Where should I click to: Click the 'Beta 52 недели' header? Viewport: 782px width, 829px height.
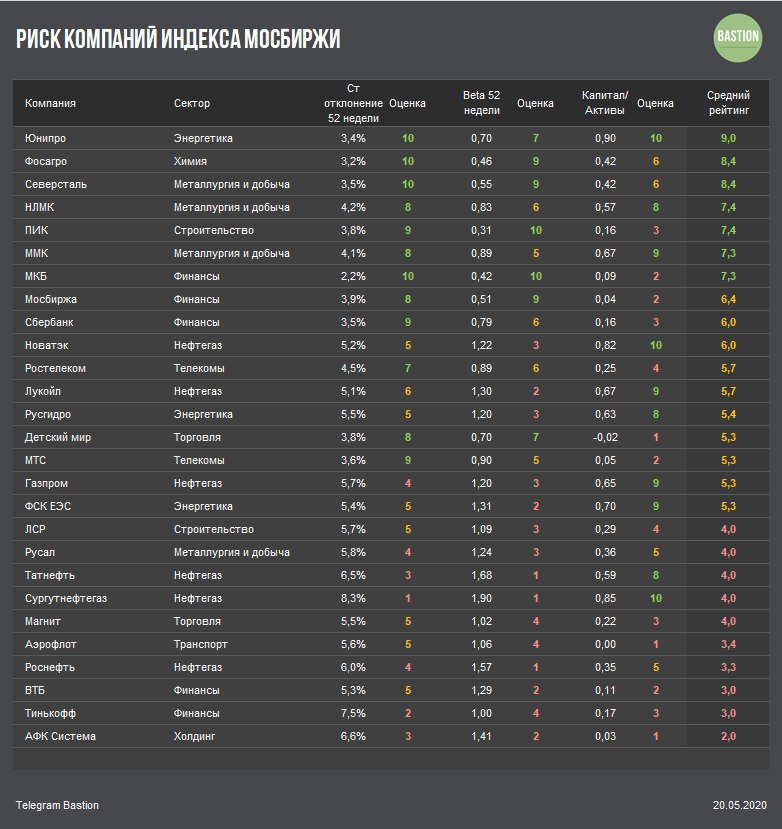481,103
